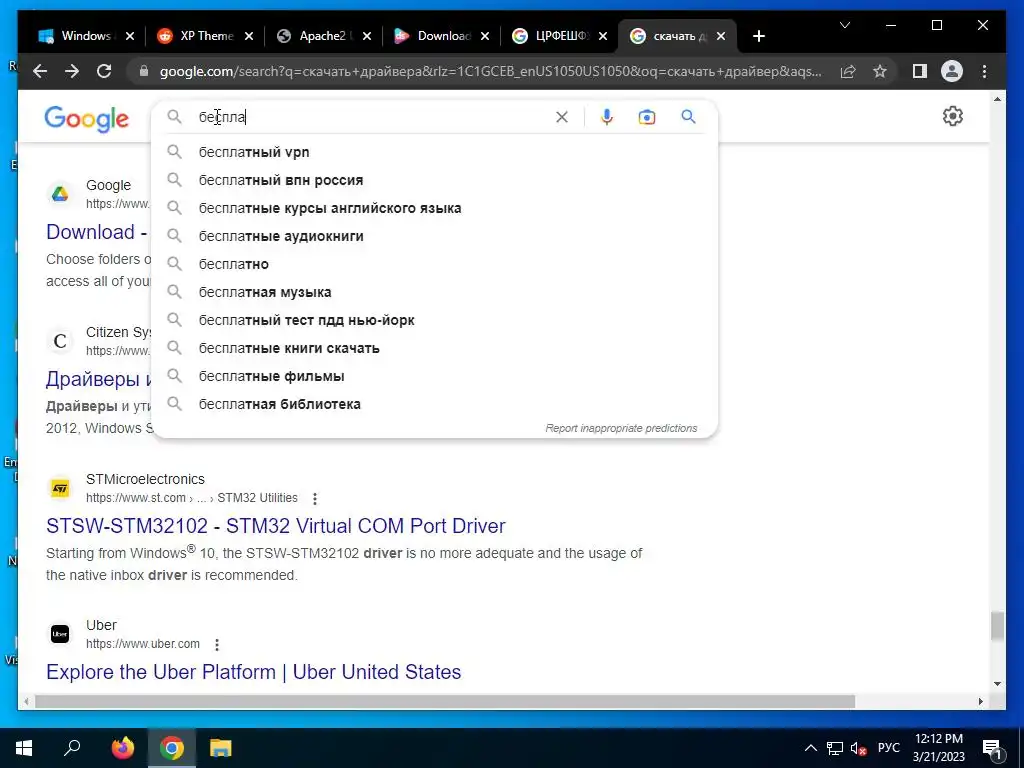
Task: Click the Citizen Systems result favicon
Action: 60,341
